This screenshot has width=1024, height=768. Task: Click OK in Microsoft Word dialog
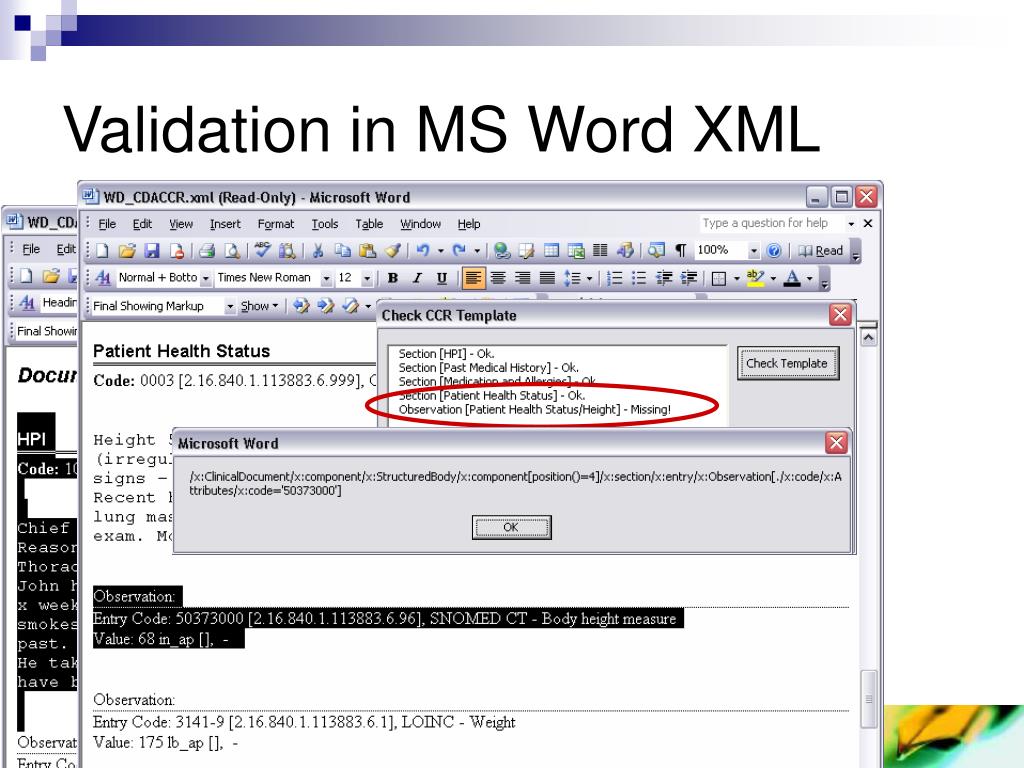pos(511,527)
